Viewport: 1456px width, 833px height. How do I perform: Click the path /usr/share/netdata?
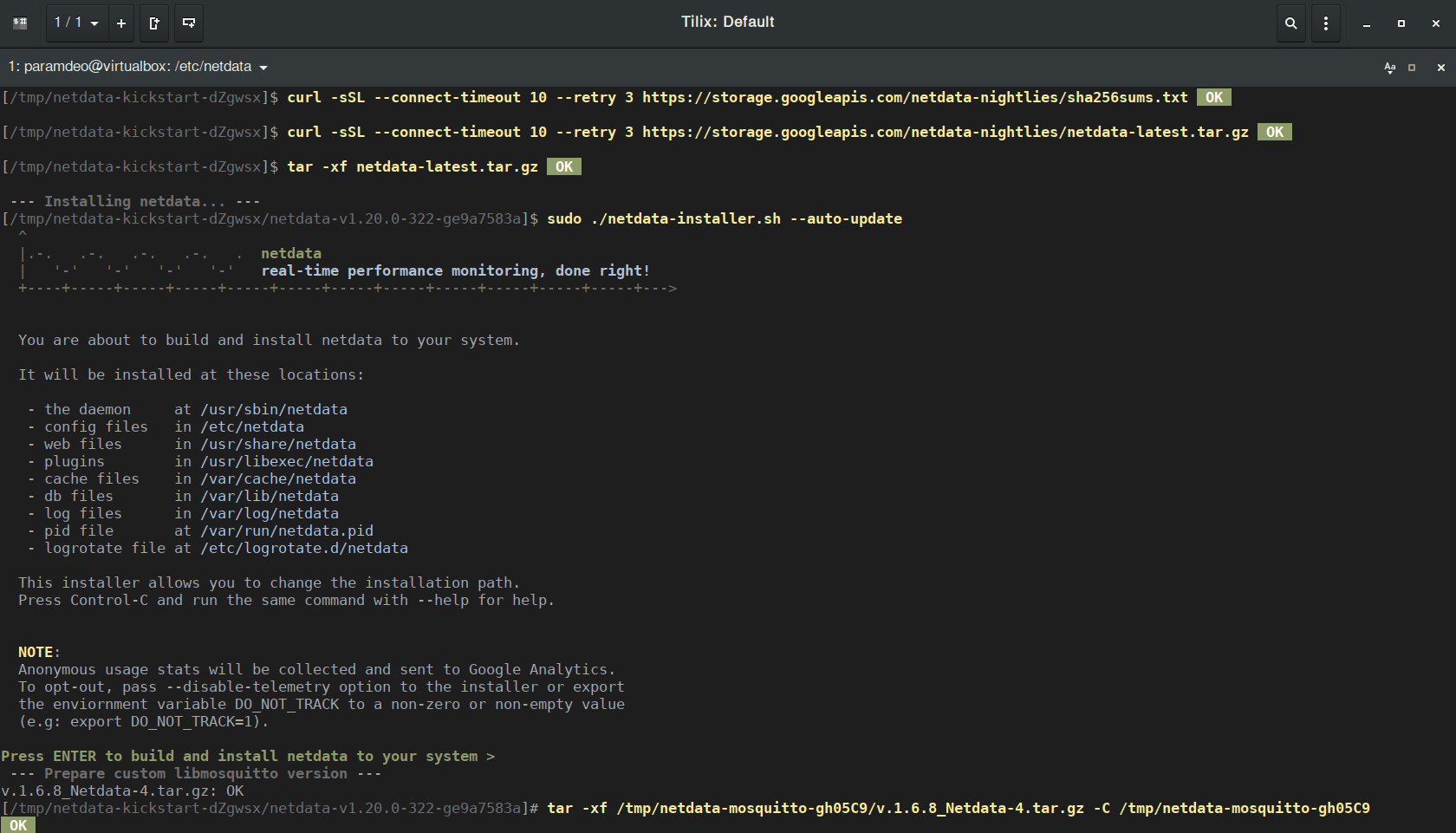pyautogui.click(x=278, y=444)
